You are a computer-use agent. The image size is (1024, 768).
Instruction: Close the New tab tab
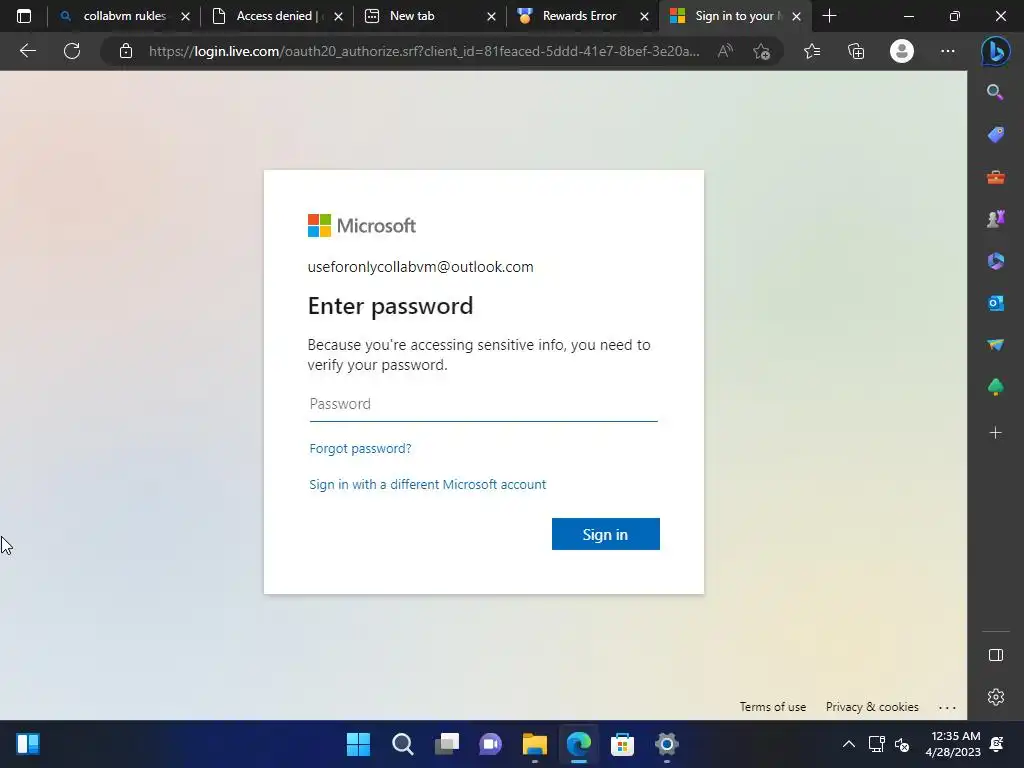tap(491, 16)
